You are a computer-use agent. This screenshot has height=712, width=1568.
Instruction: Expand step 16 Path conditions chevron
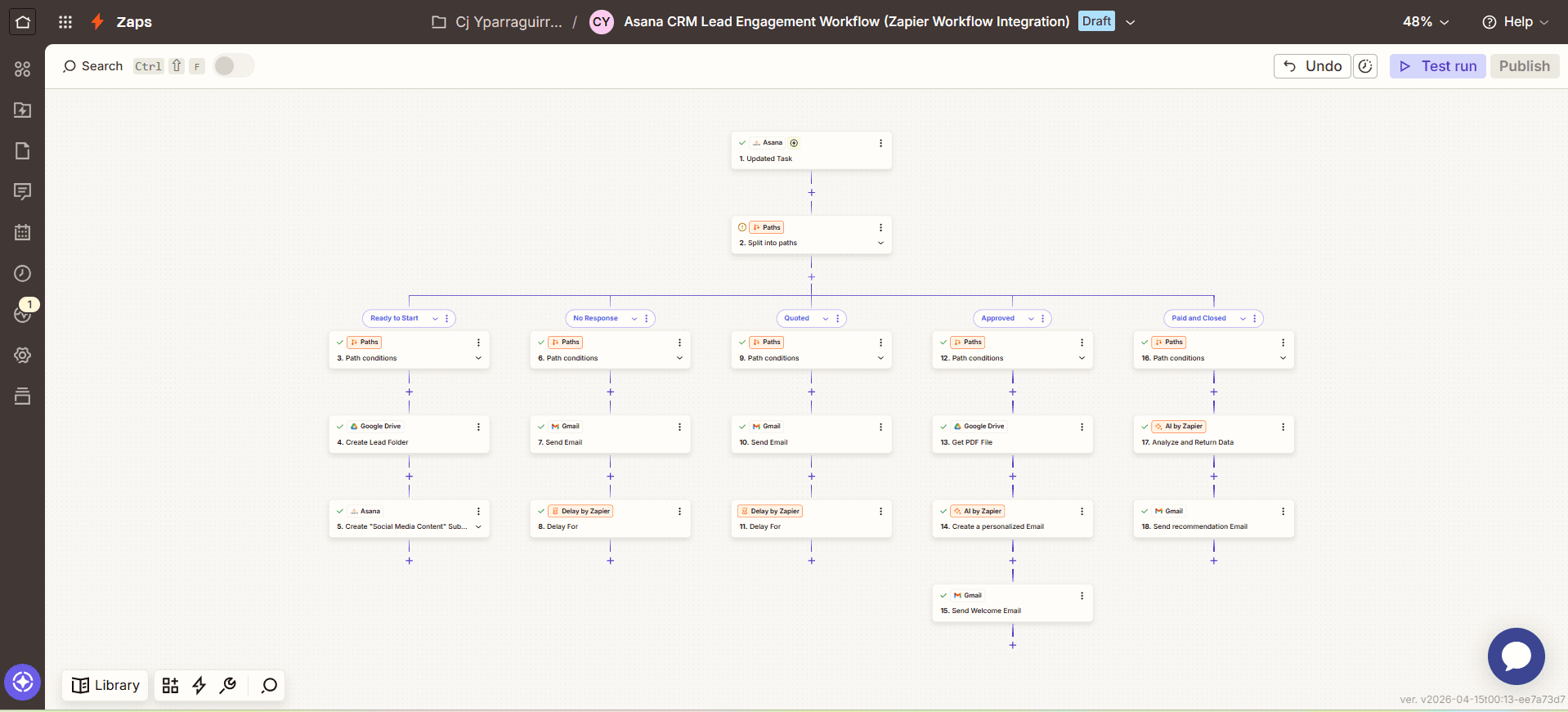pos(1283,358)
